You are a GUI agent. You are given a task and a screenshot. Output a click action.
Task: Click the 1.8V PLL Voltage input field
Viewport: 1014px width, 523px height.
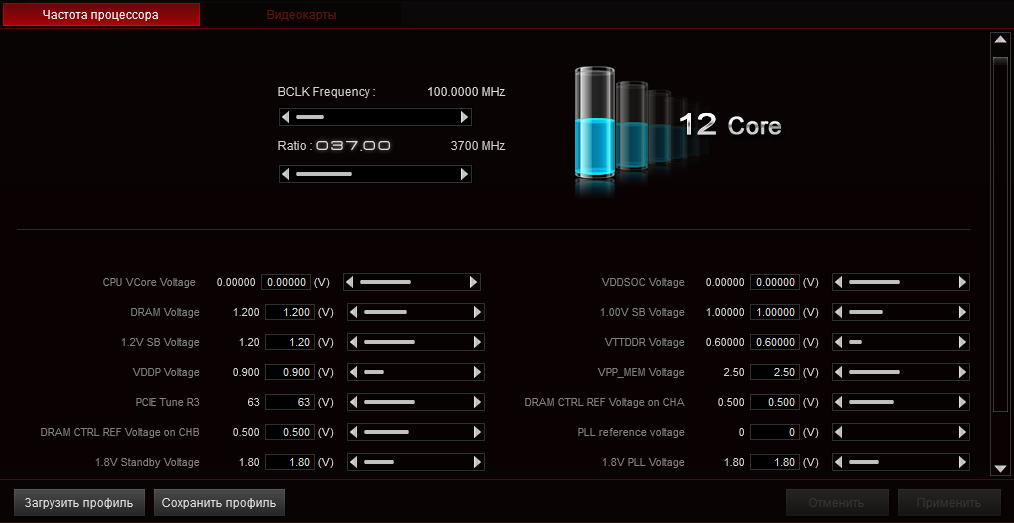775,462
